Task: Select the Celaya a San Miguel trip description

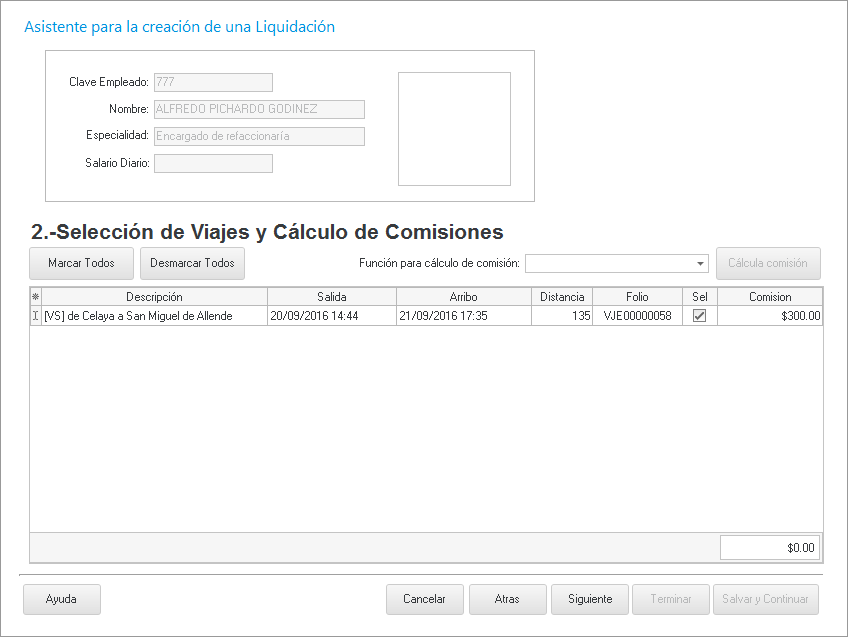Action: (154, 316)
